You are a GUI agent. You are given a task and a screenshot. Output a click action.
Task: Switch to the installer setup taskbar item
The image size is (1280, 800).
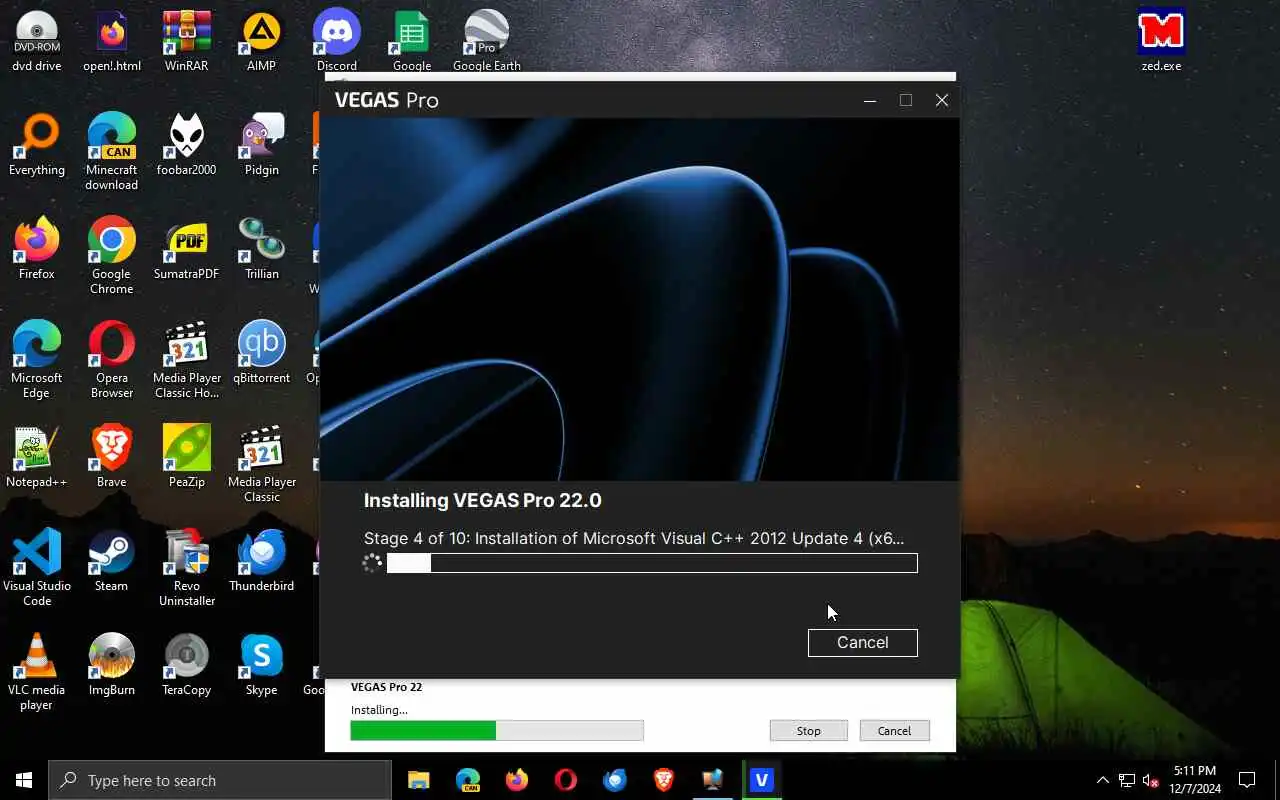pyautogui.click(x=713, y=780)
